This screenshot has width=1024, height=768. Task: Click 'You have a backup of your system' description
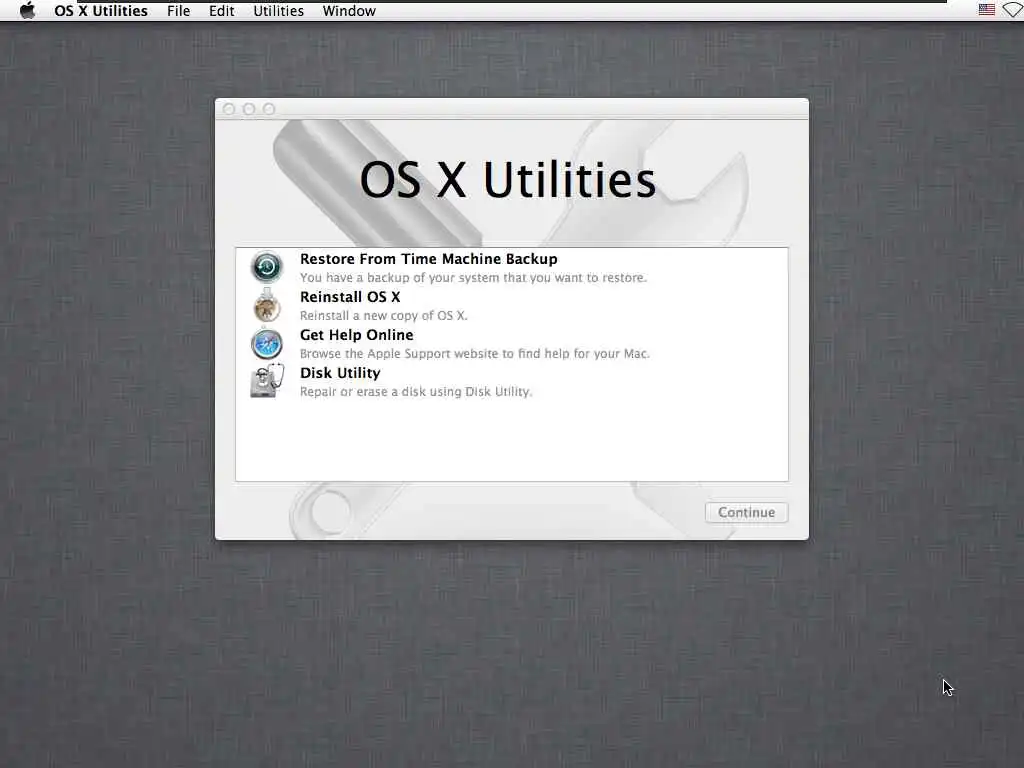coord(473,278)
